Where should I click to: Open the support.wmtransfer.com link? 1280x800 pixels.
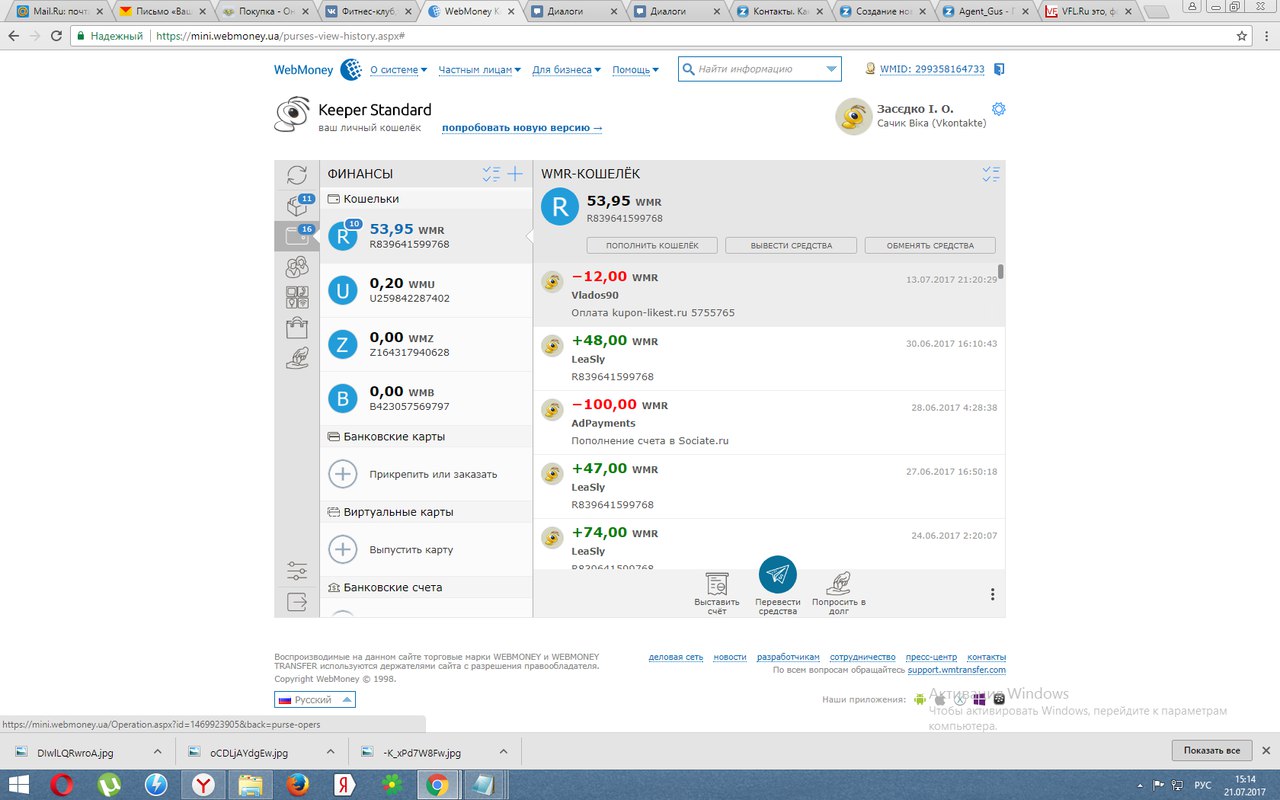click(x=957, y=670)
